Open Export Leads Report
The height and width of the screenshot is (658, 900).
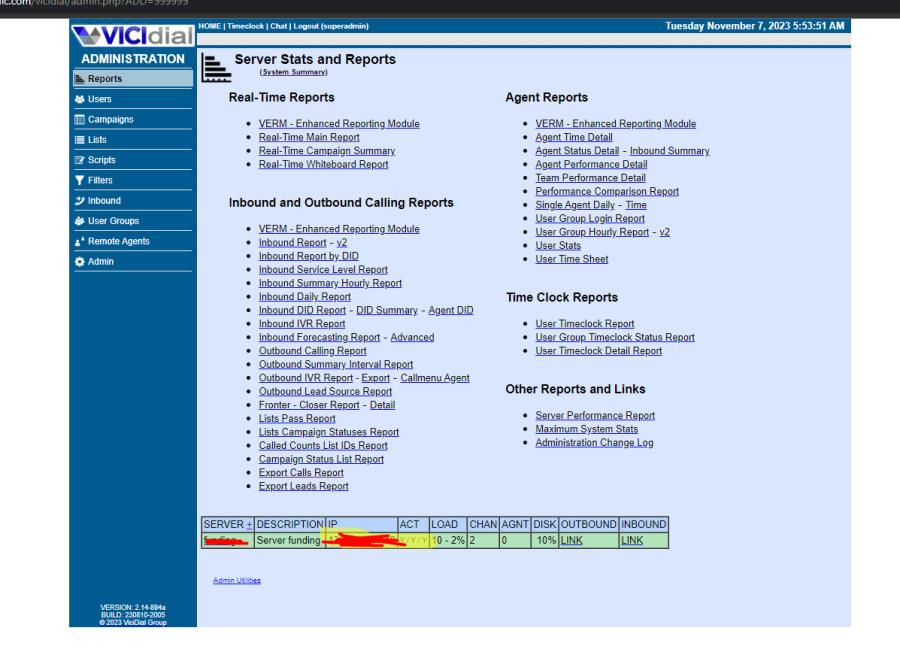coord(303,486)
